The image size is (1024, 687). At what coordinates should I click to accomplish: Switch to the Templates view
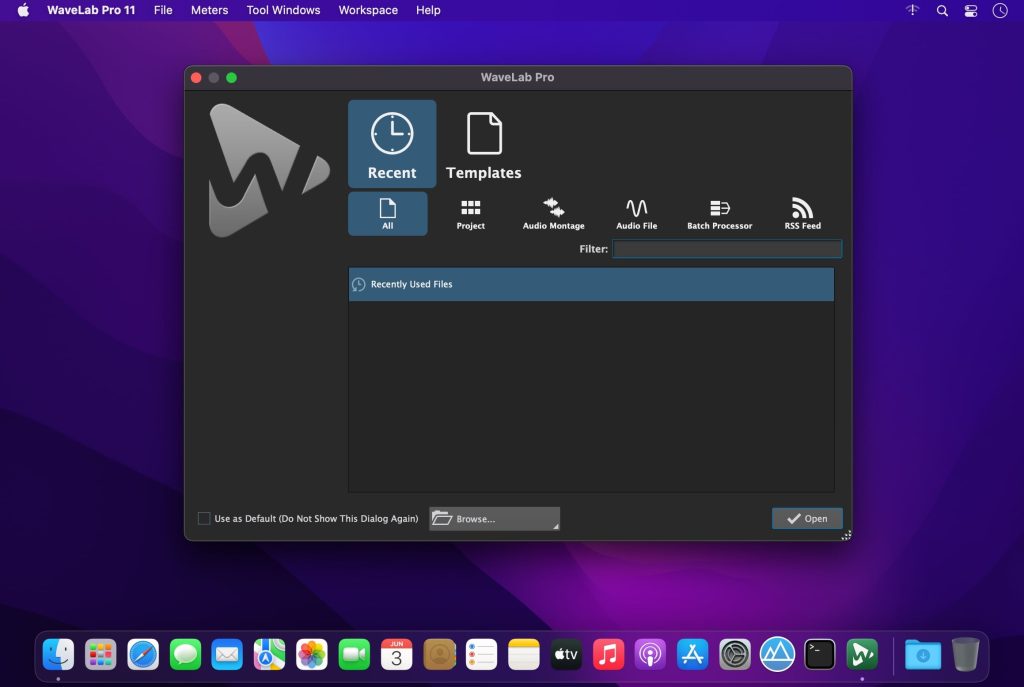tap(483, 143)
